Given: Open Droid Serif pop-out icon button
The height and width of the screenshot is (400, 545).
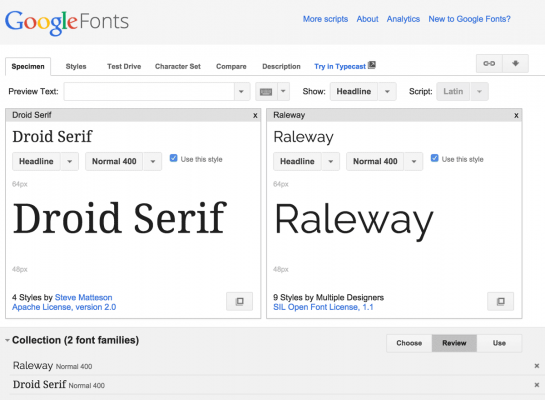Looking at the screenshot, I should (239, 301).
